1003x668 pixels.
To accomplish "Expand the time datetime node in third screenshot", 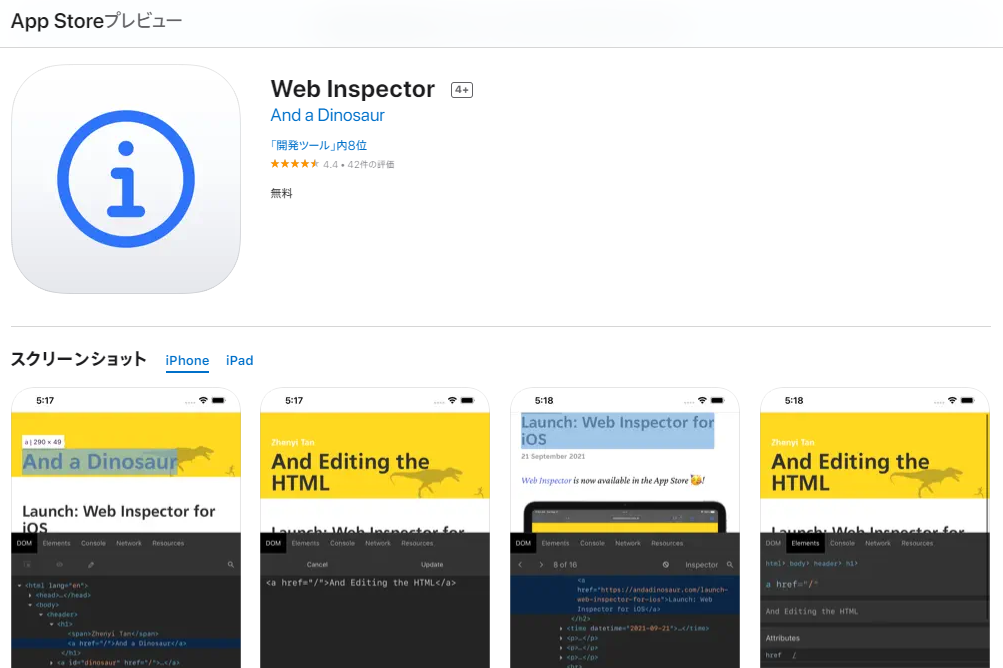I will click(x=561, y=628).
